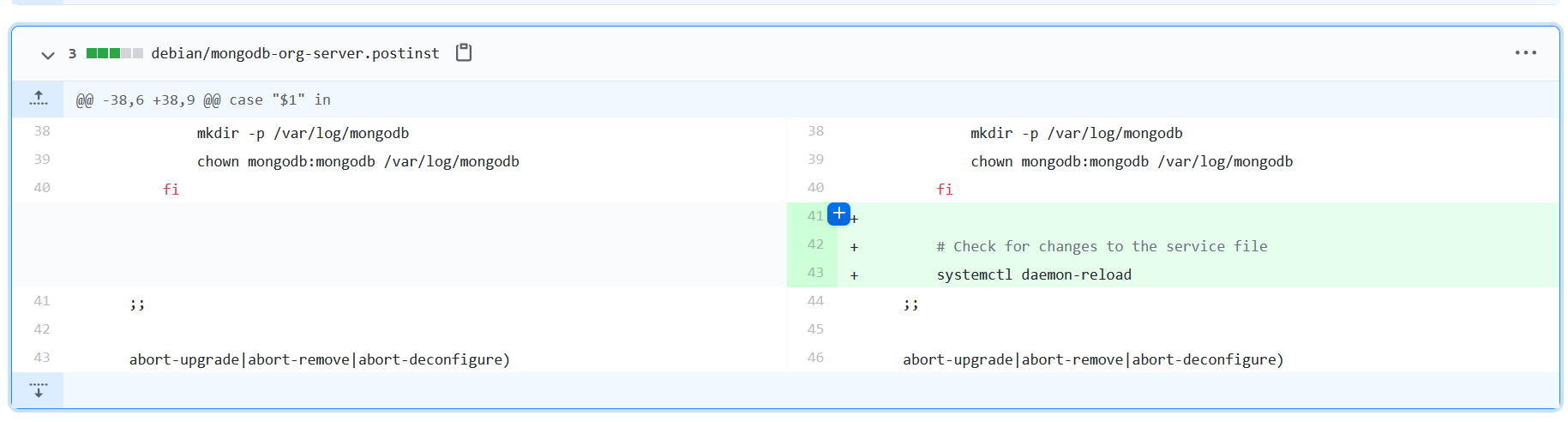Click the left "mkdir -p /var/log/mongodb" line

click(x=303, y=133)
